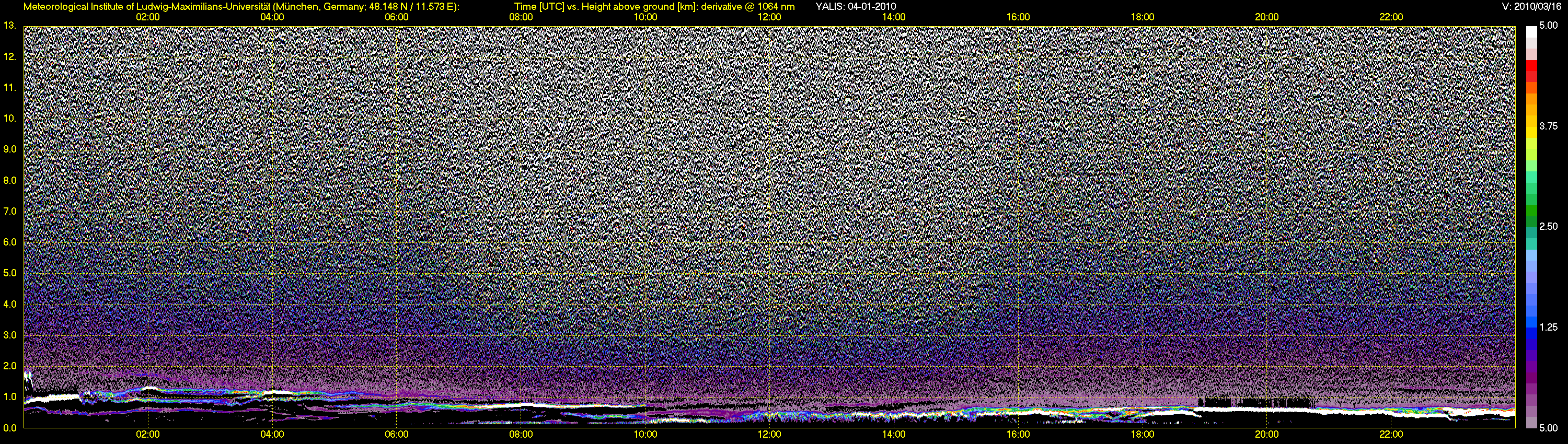Click the 1.0 km height axis label
The height and width of the screenshot is (444, 1568).
point(10,397)
